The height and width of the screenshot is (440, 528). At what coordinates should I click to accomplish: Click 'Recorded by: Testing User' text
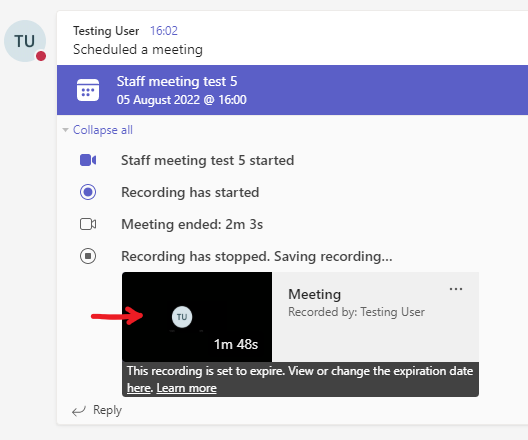click(x=356, y=312)
